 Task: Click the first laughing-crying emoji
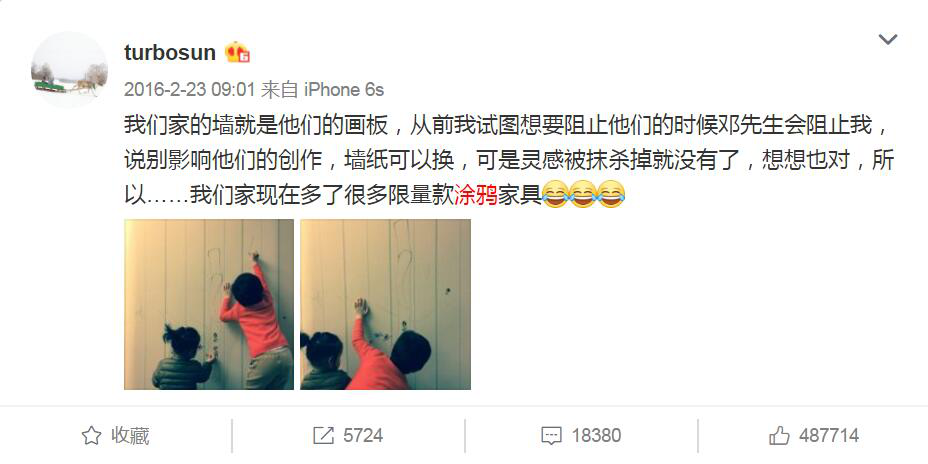(x=555, y=194)
